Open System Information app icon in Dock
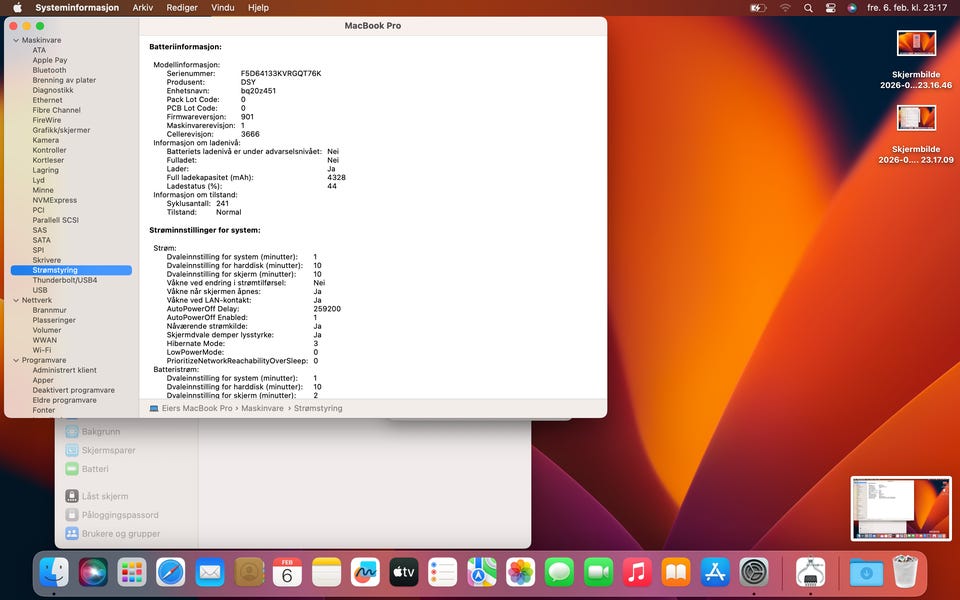Image resolution: width=960 pixels, height=600 pixels. coord(809,572)
